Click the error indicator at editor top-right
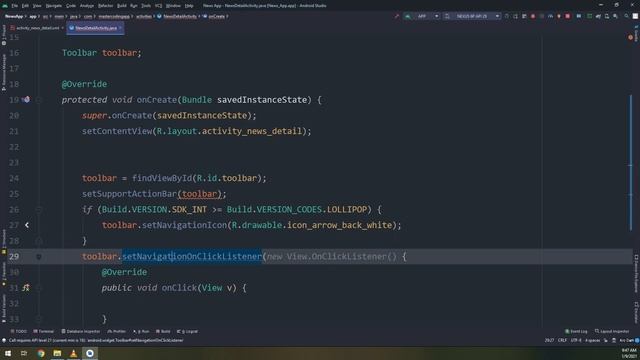Screen dimensions: 640x360 [631, 38]
